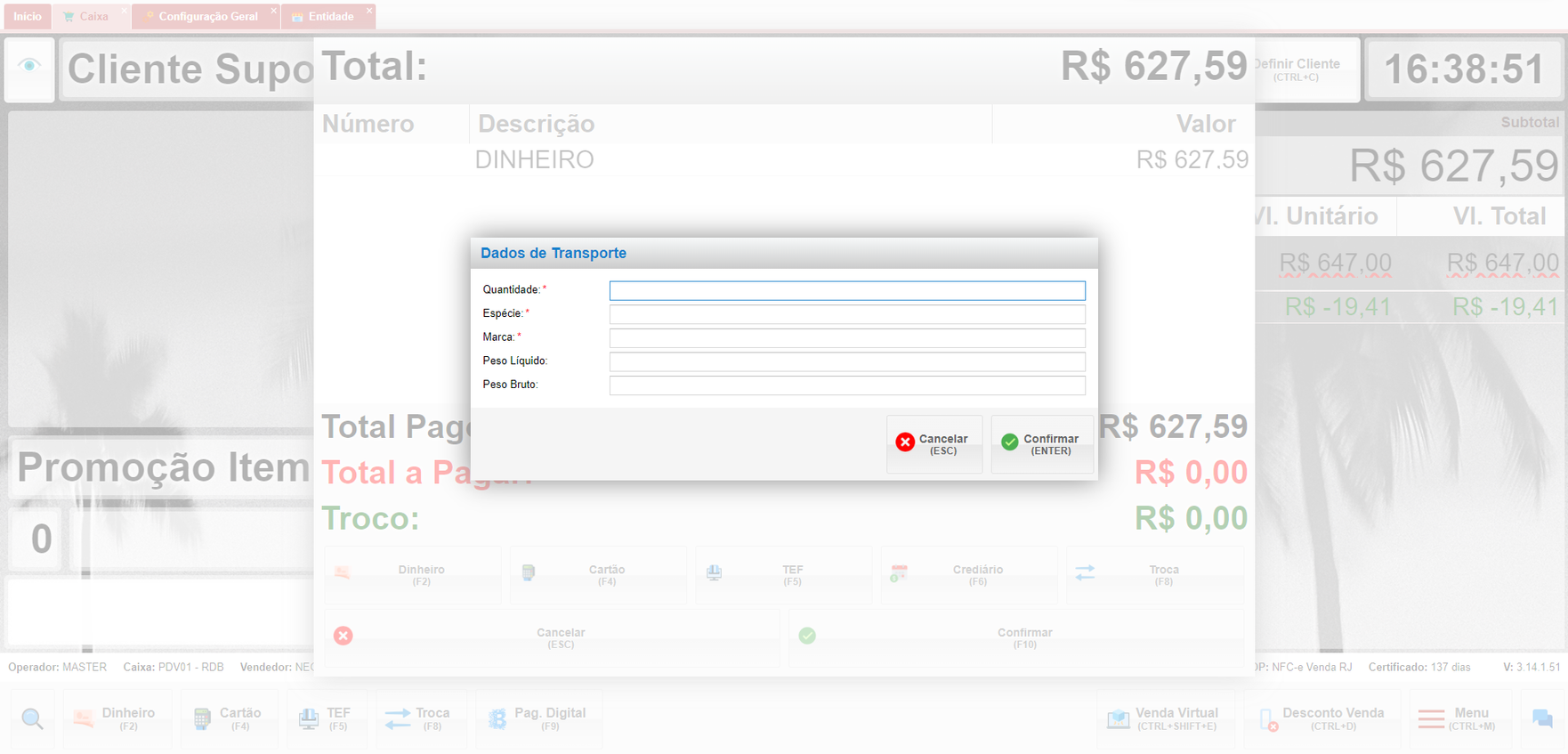This screenshot has height=754, width=1568.
Task: Close the Entidade tab
Action: (369, 11)
